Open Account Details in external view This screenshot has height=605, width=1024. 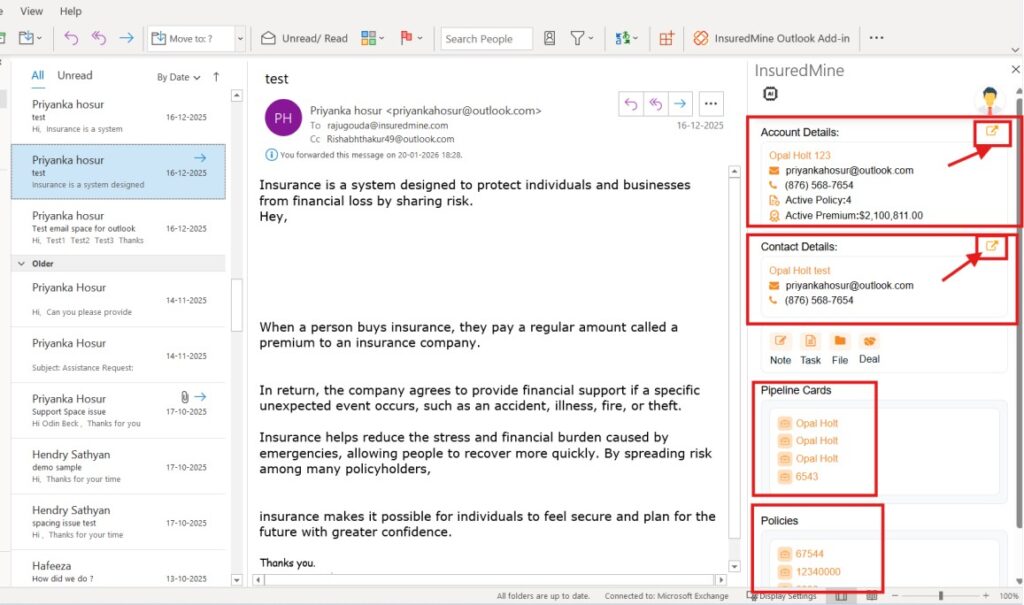click(992, 131)
